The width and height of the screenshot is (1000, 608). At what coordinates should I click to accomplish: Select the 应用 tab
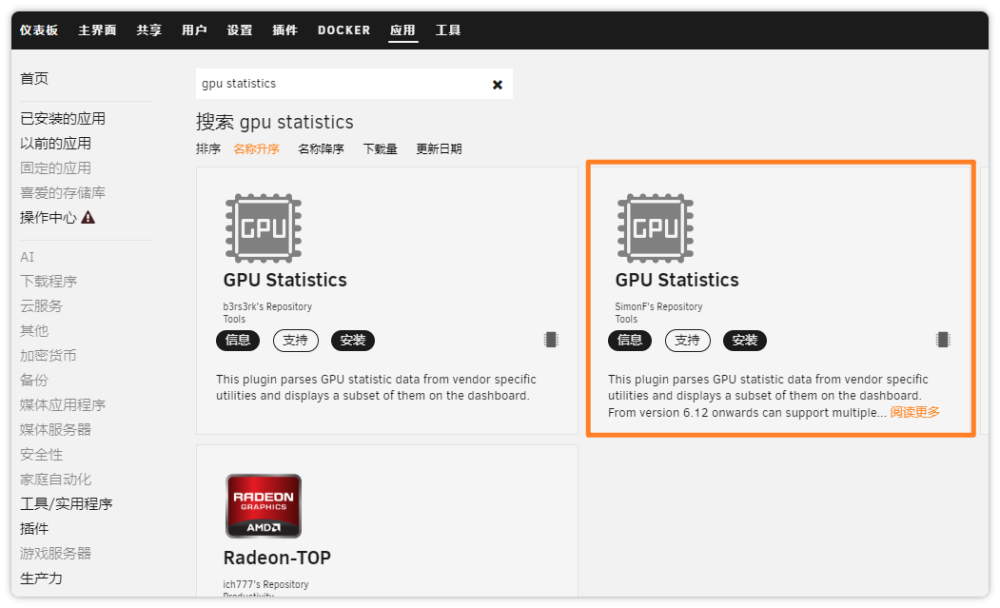point(403,30)
